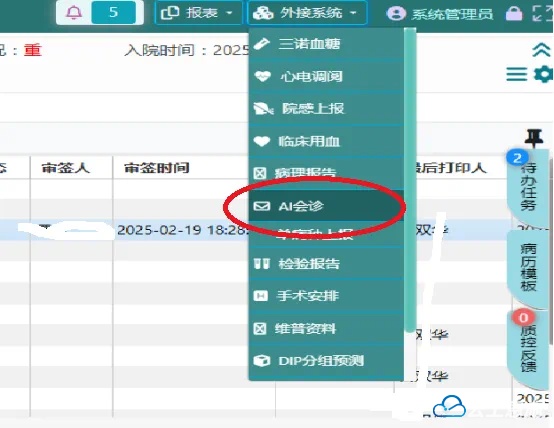Choose 院感上报 menu item
The width and height of the screenshot is (554, 428).
326,109
